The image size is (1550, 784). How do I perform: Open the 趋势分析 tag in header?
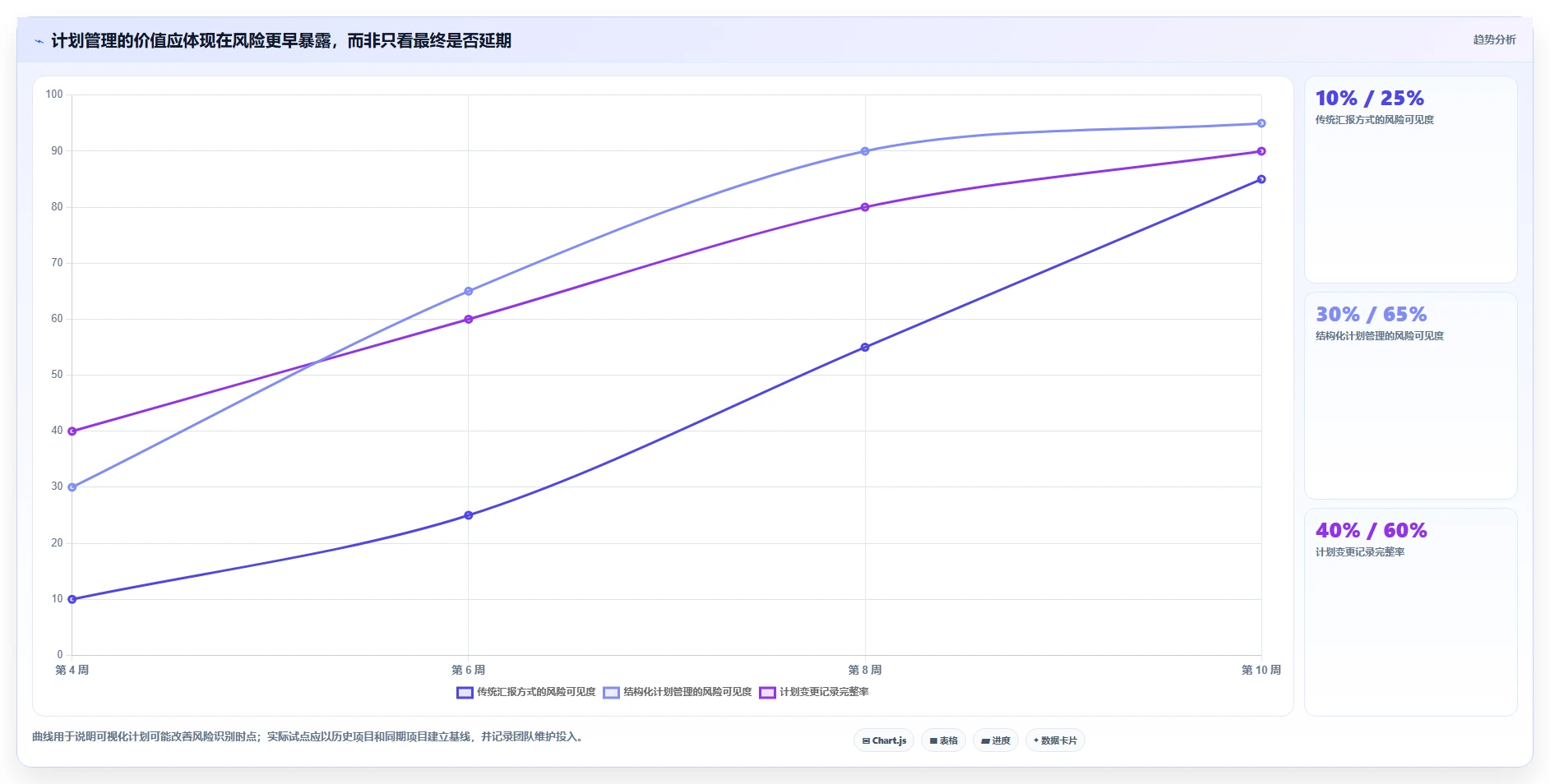click(x=1494, y=39)
